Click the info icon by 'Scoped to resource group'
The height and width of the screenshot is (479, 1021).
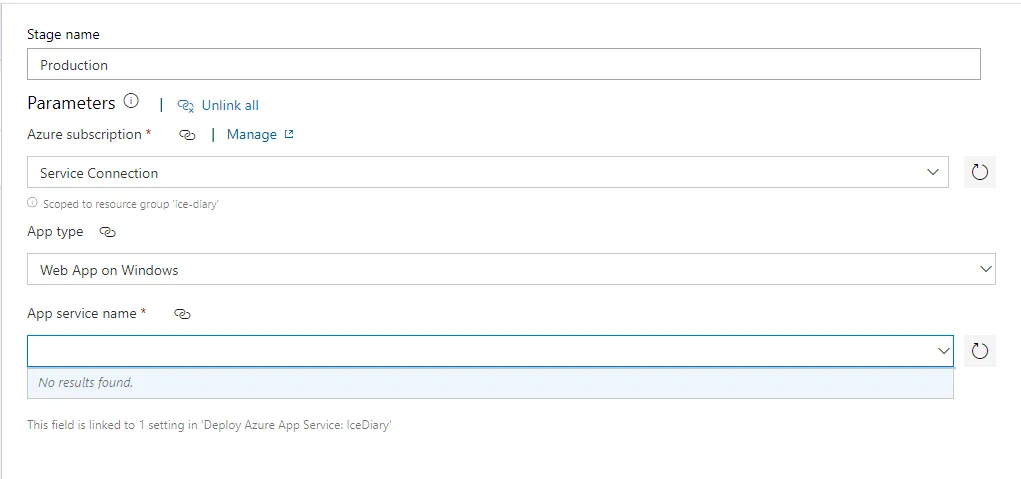coord(32,203)
